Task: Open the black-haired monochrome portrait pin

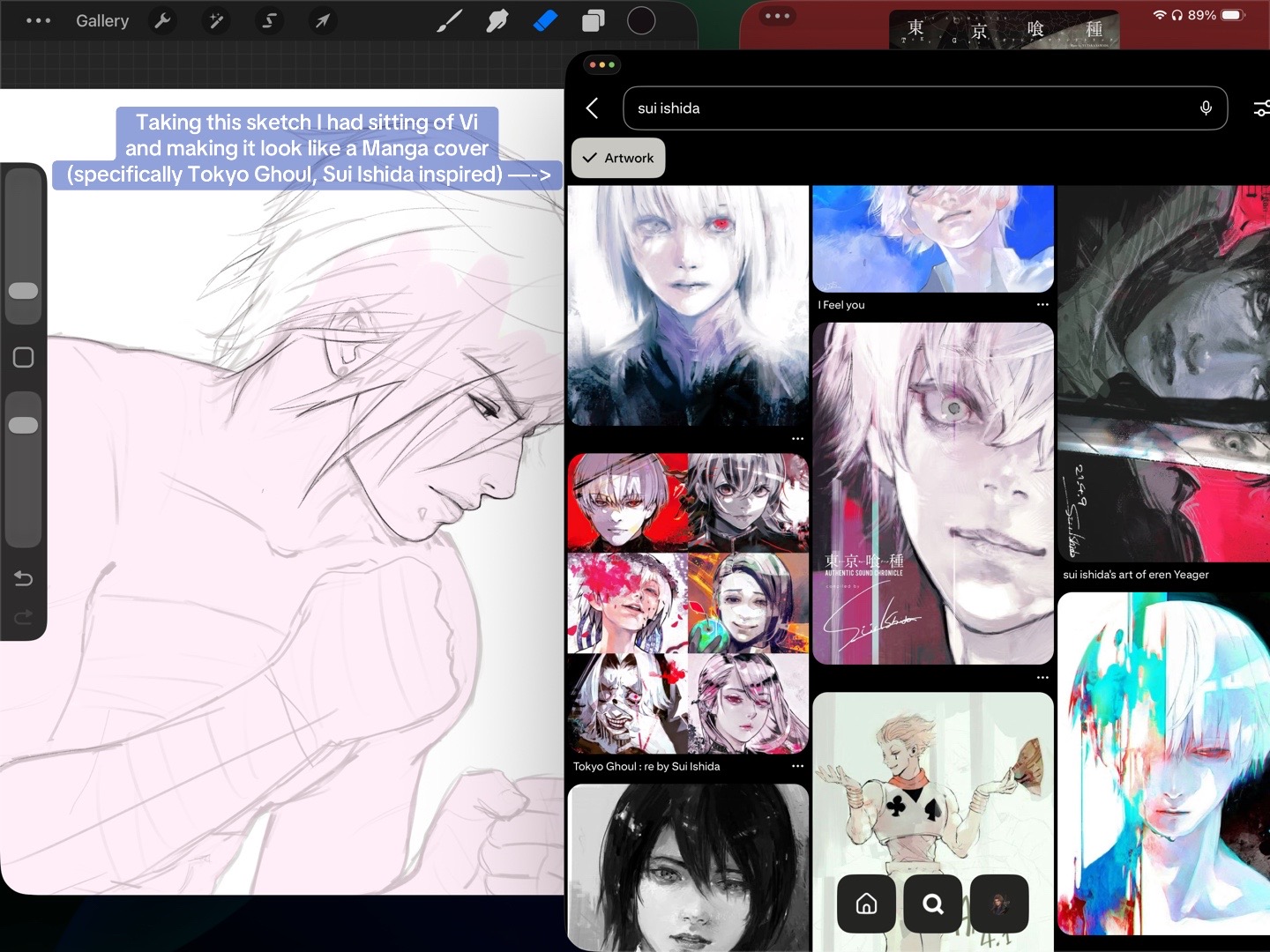Action: click(688, 868)
